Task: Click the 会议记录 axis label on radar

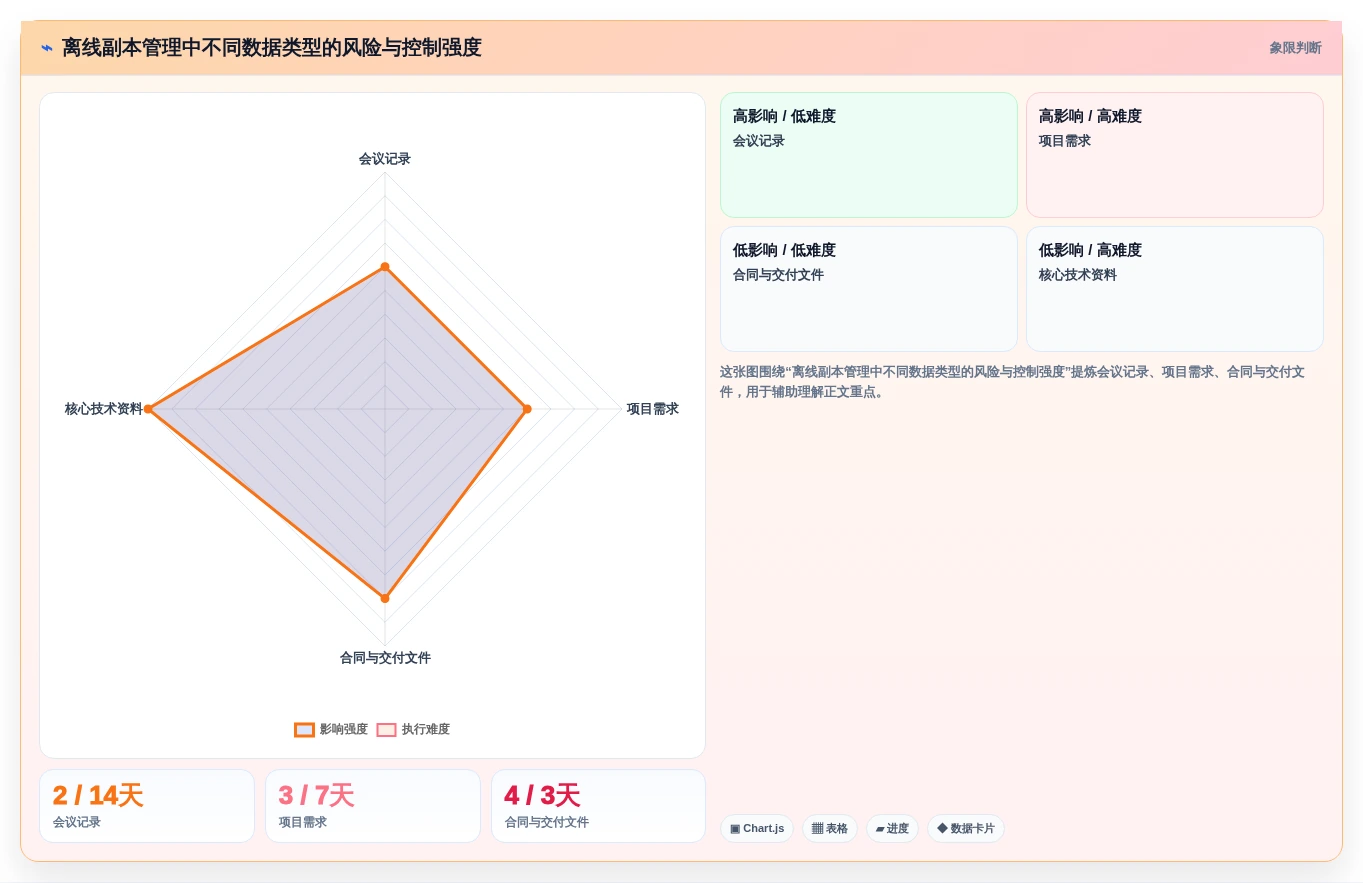Action: click(385, 159)
